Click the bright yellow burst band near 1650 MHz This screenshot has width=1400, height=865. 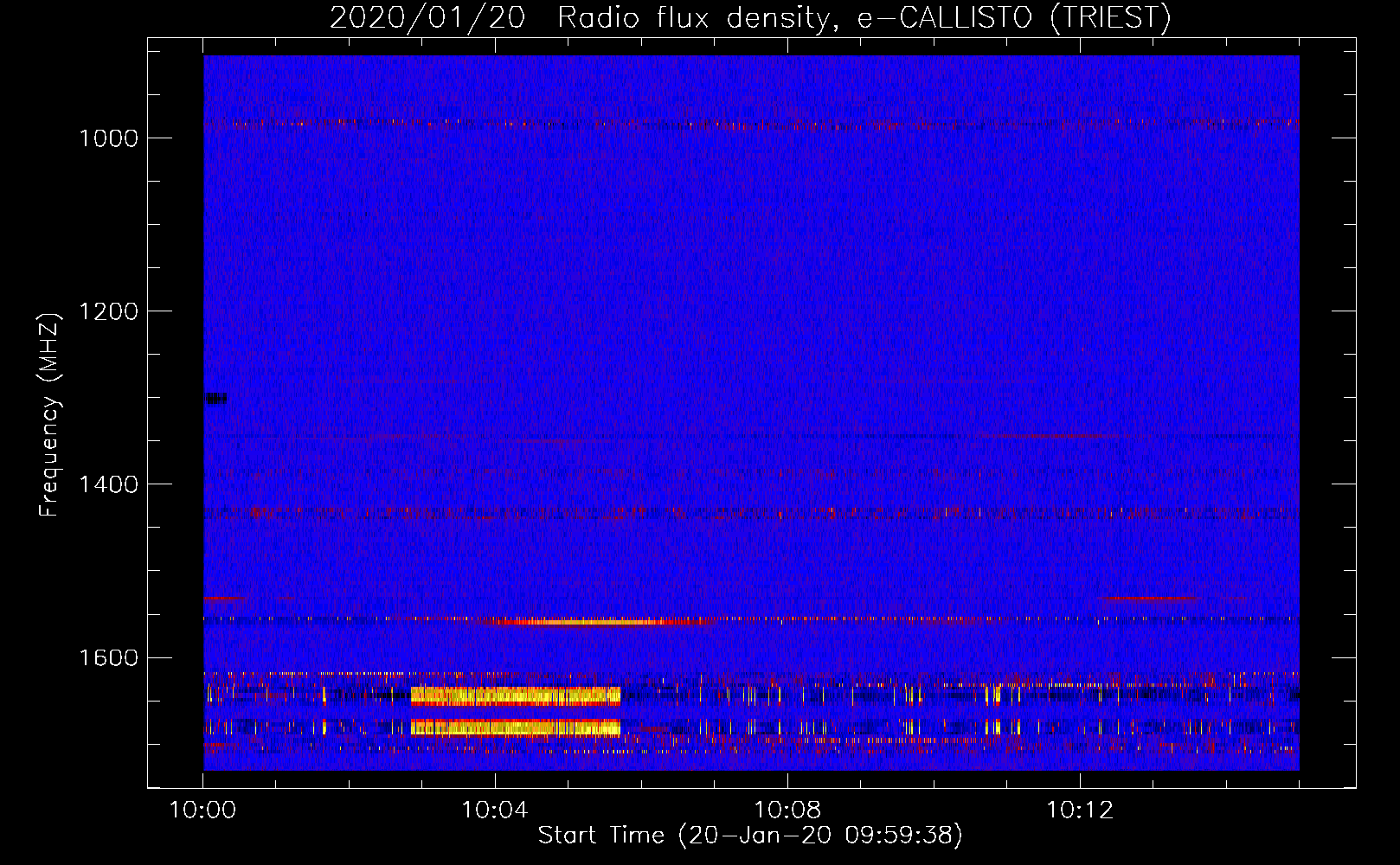tap(516, 695)
